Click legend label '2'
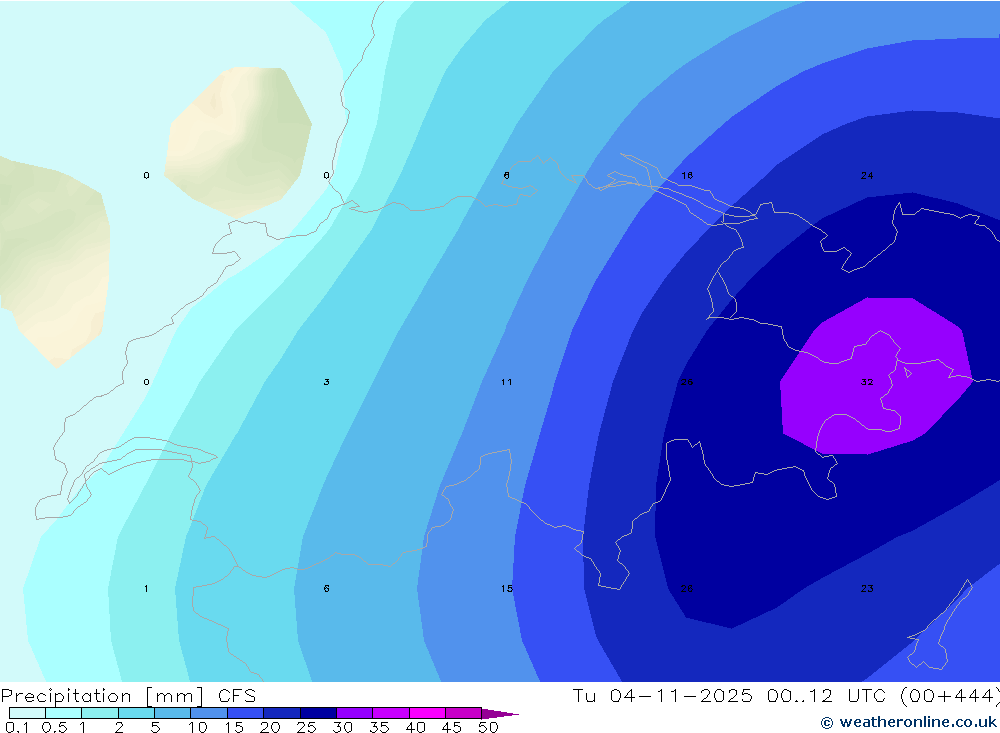 [x=119, y=727]
